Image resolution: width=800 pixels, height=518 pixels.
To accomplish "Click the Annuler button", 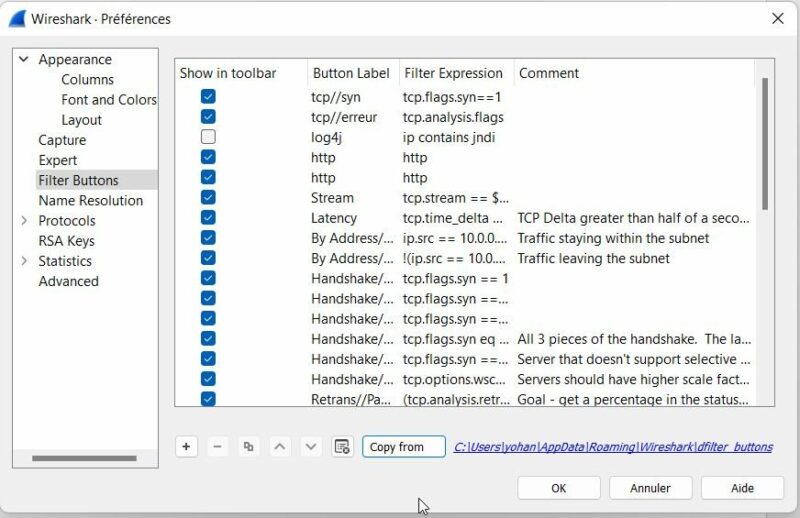I will coord(651,488).
